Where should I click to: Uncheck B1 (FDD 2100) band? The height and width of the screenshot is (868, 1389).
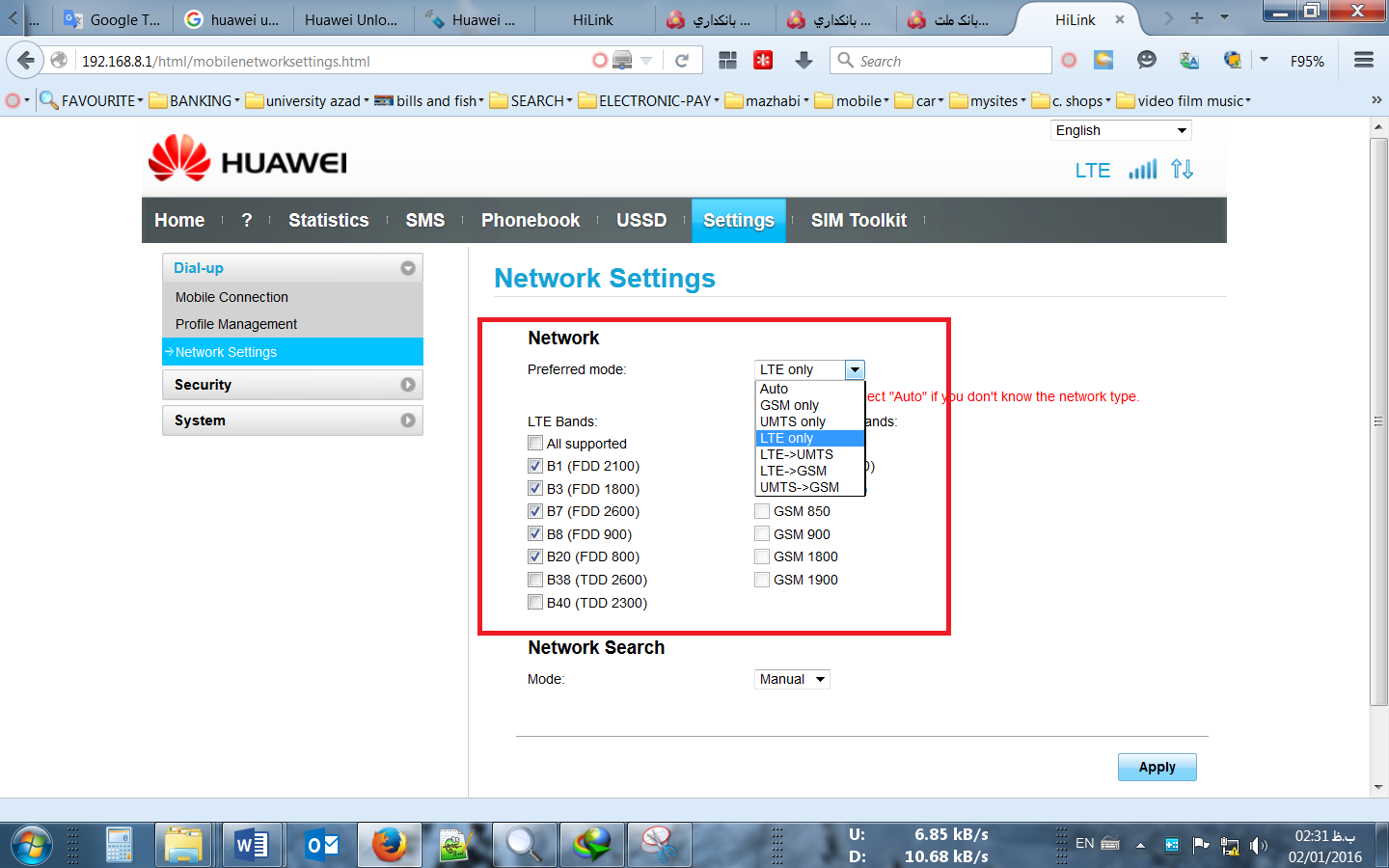(x=535, y=466)
